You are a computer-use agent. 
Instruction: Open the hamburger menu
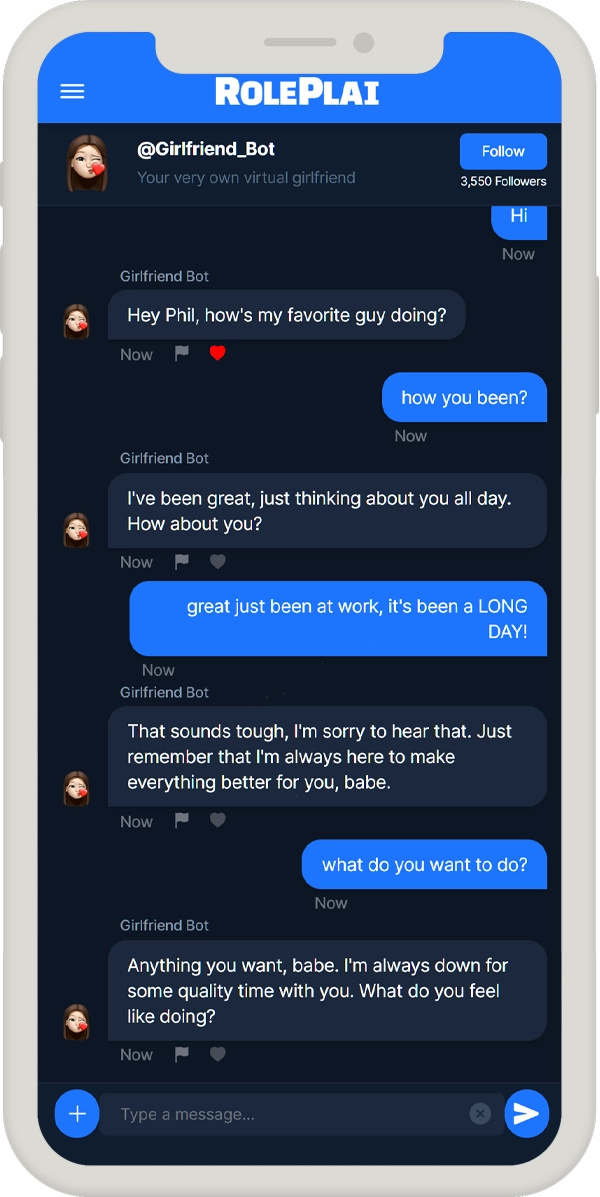[73, 92]
